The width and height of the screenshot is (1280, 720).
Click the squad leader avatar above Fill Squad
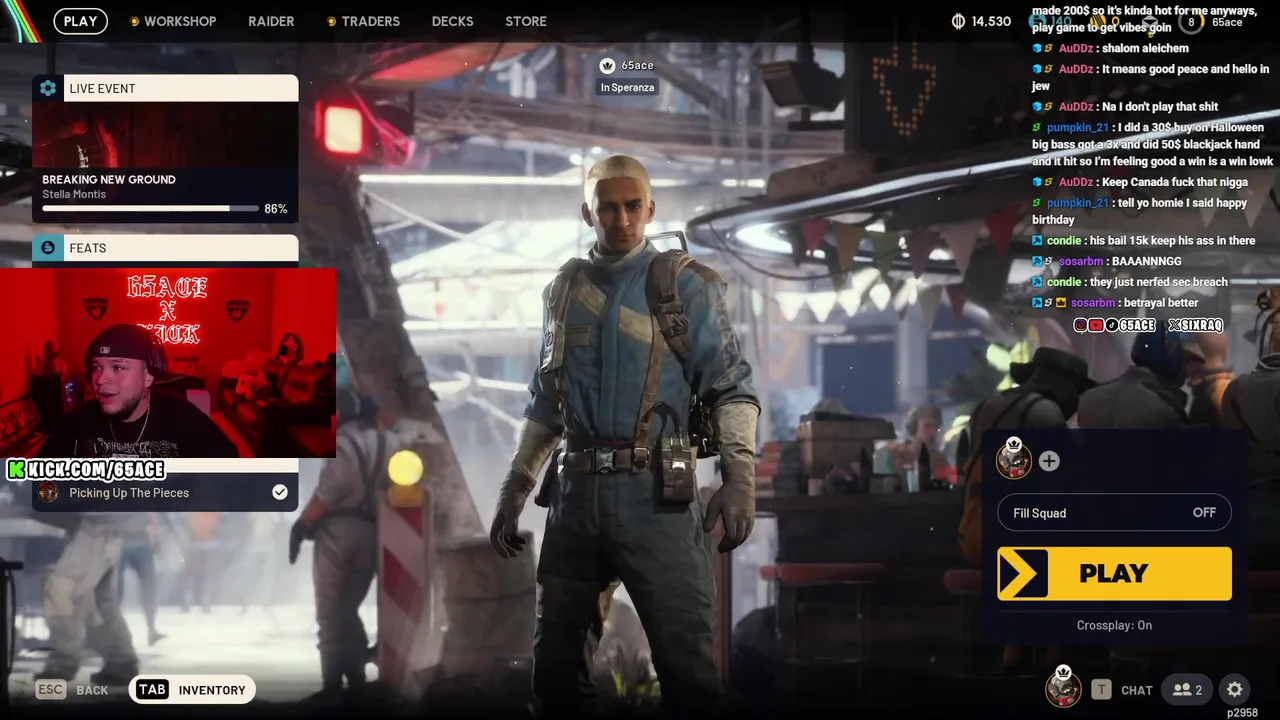1014,460
